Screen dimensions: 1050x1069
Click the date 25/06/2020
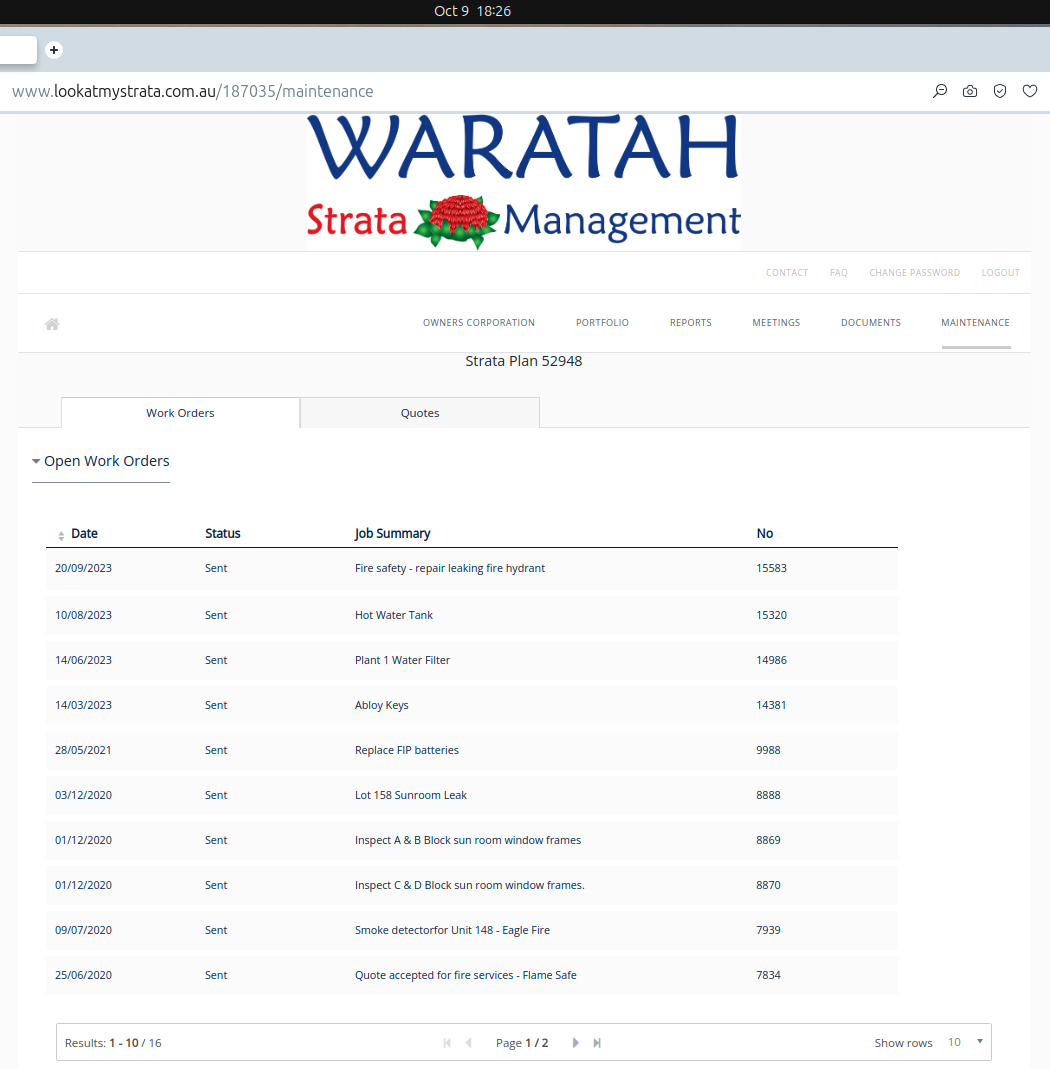point(83,975)
